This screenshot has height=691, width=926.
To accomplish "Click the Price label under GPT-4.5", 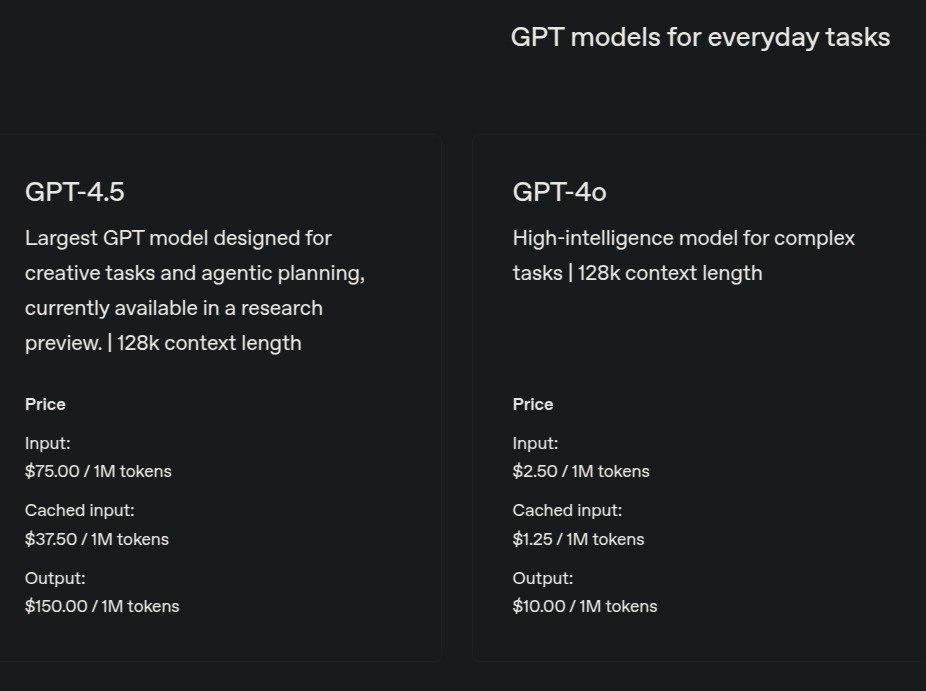I will pyautogui.click(x=45, y=404).
